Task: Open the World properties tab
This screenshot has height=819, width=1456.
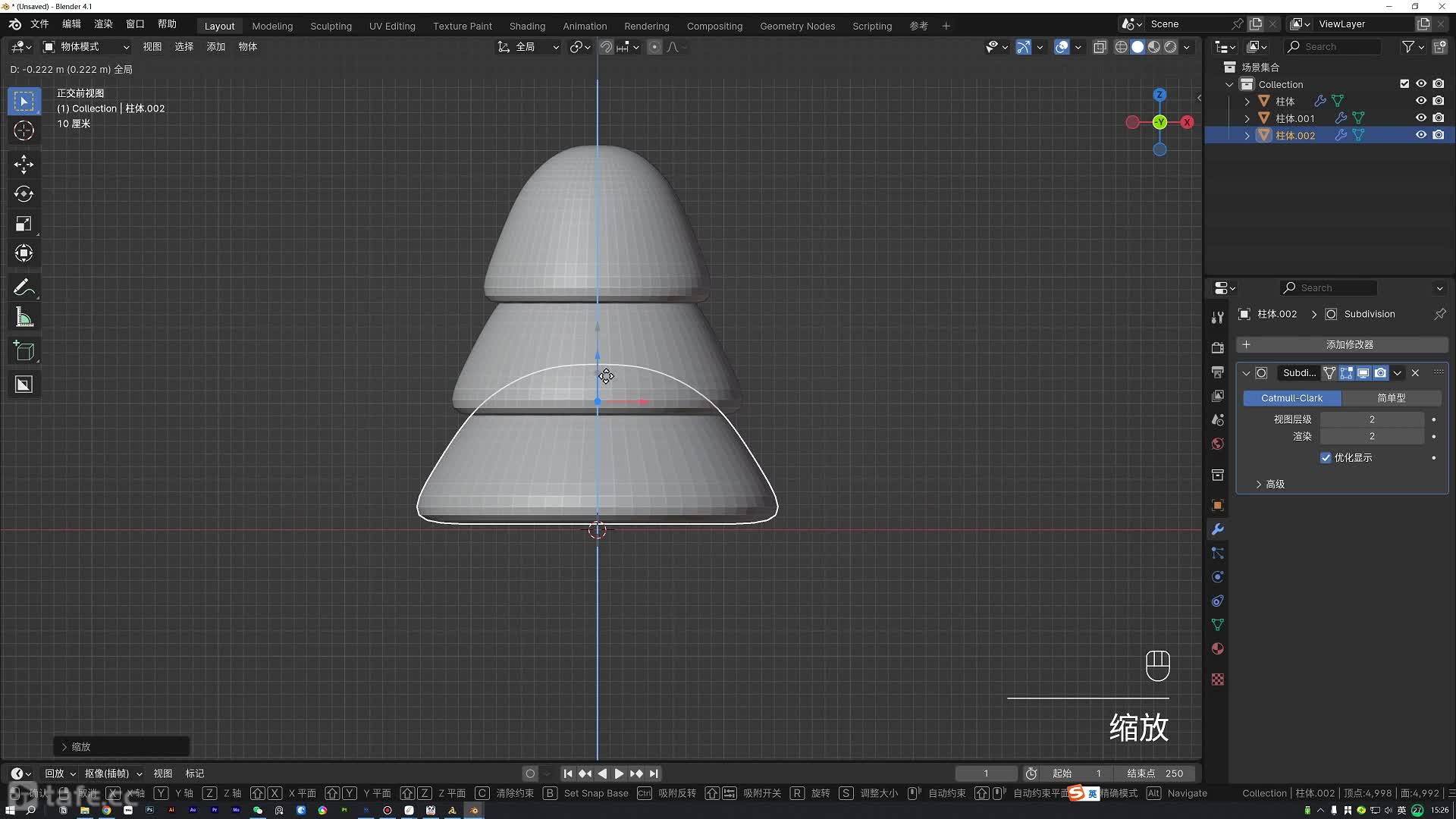Action: (1217, 444)
